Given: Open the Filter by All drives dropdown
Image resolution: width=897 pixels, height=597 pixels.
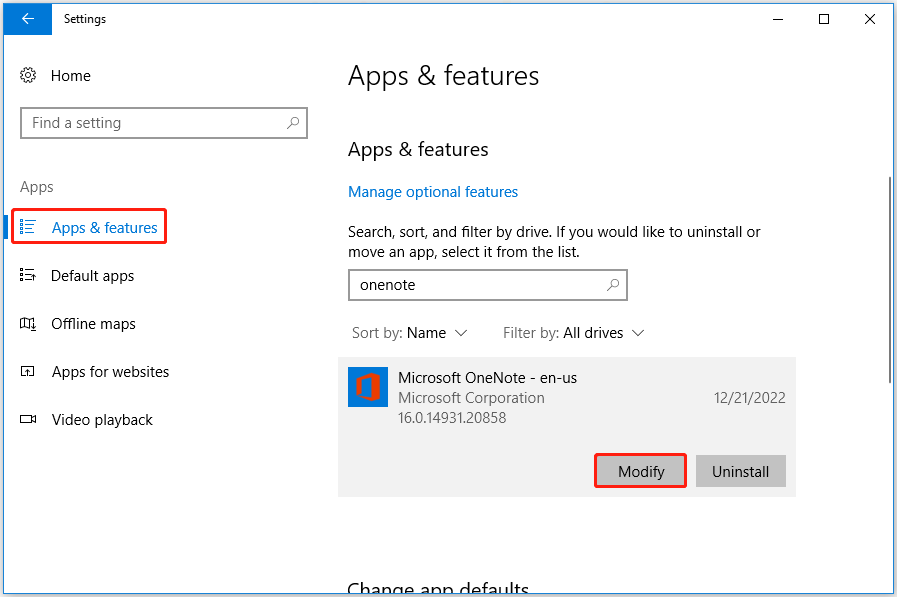Looking at the screenshot, I should pyautogui.click(x=574, y=333).
